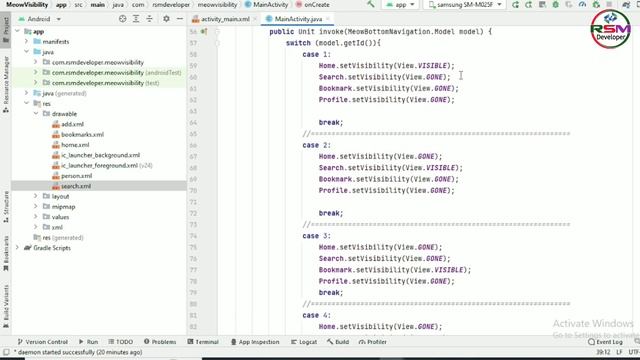Viewport: 640px width, 360px height.
Task: Click the Apply Changes and Restart Activity icon
Action: (529, 4)
